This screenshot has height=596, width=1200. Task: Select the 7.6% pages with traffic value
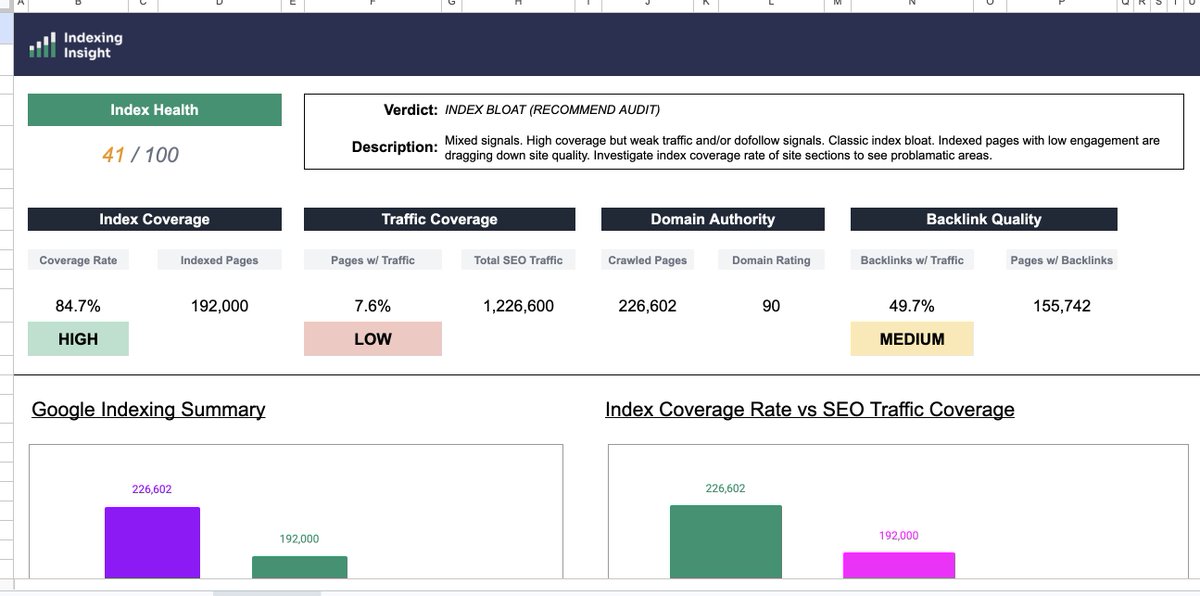point(372,306)
